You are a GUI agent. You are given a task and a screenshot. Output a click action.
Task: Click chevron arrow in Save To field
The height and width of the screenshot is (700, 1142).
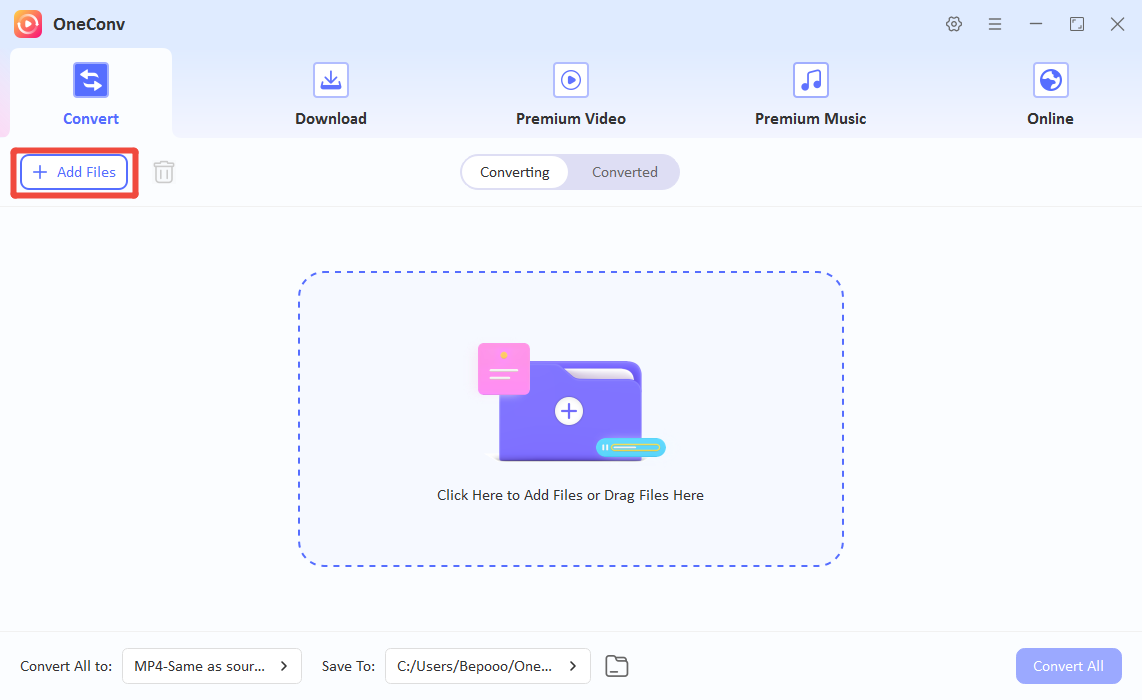573,666
